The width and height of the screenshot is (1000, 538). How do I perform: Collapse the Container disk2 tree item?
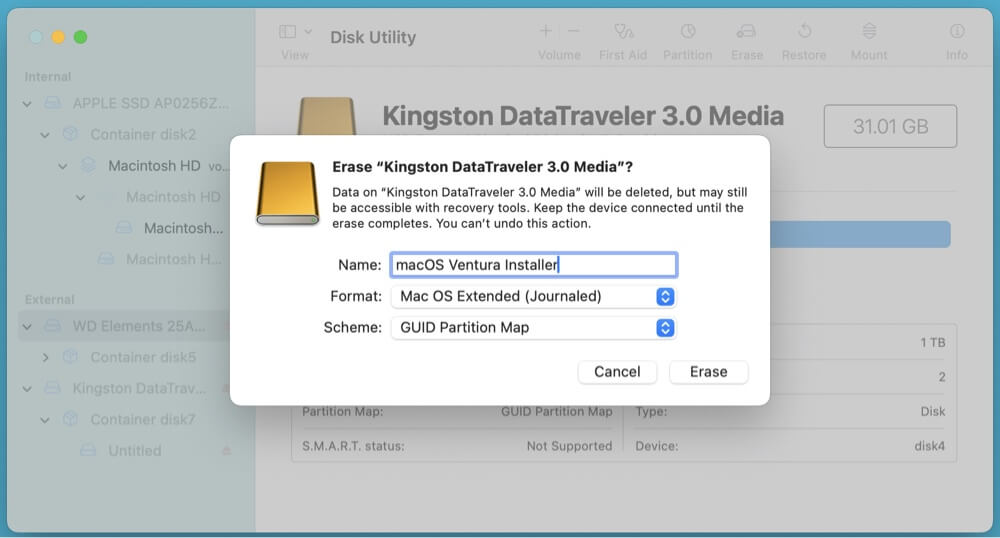click(x=45, y=135)
